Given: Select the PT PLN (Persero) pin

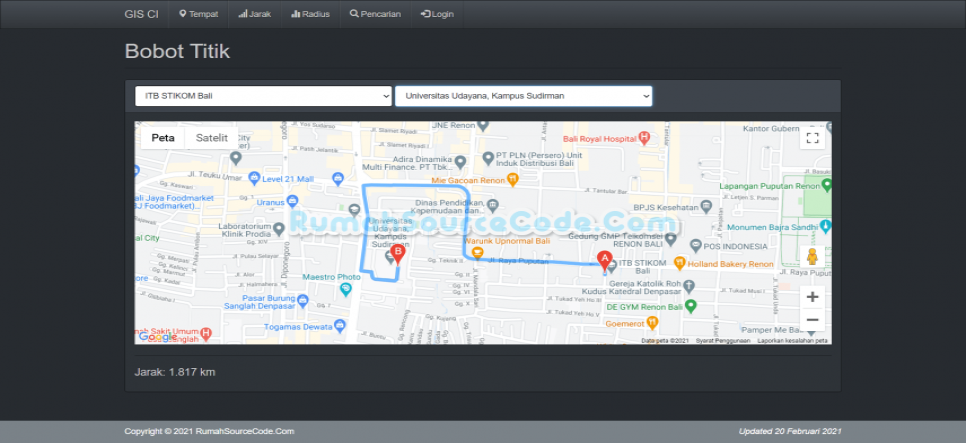Looking at the screenshot, I should point(488,160).
